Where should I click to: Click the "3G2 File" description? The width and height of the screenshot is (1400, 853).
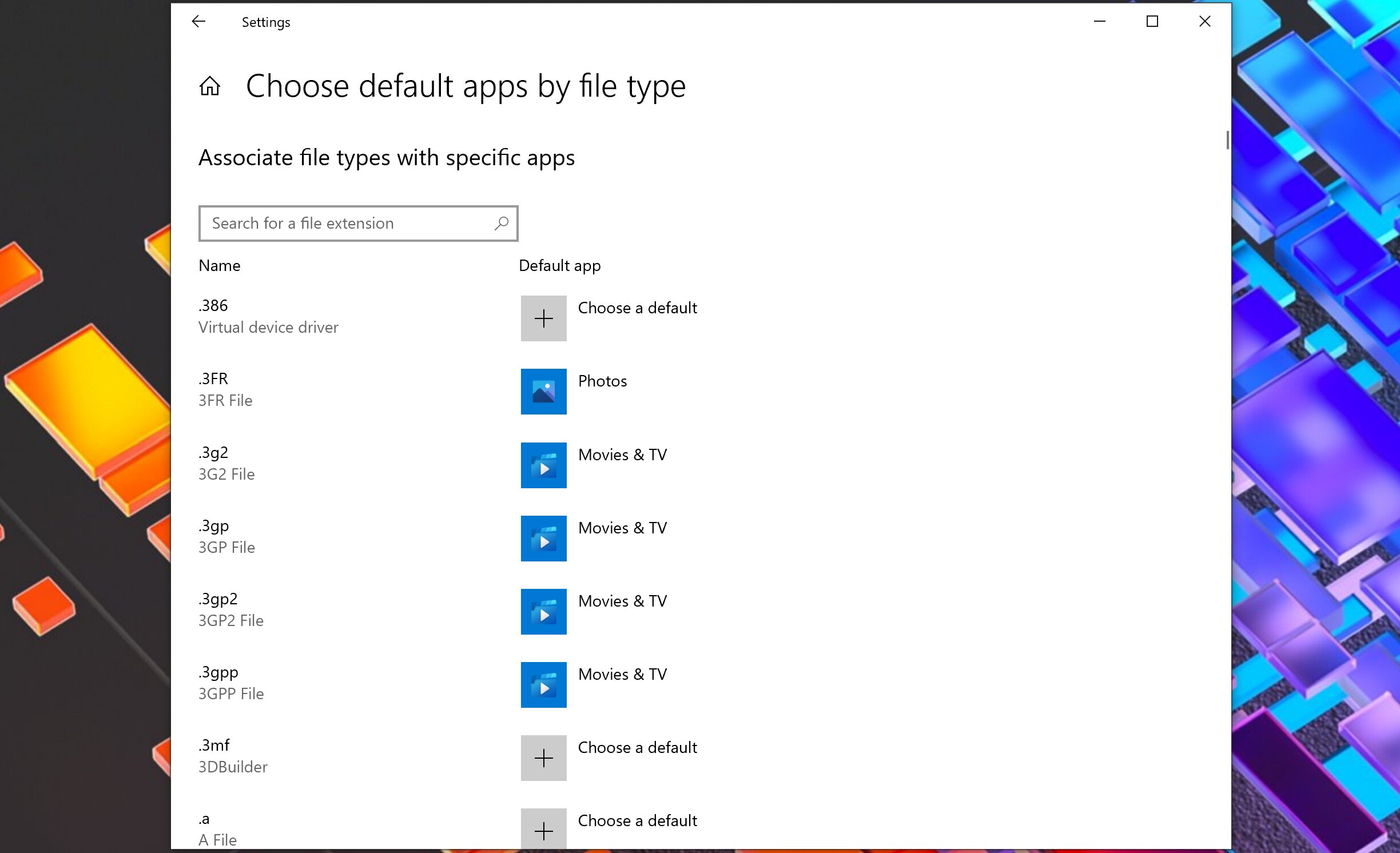click(226, 474)
